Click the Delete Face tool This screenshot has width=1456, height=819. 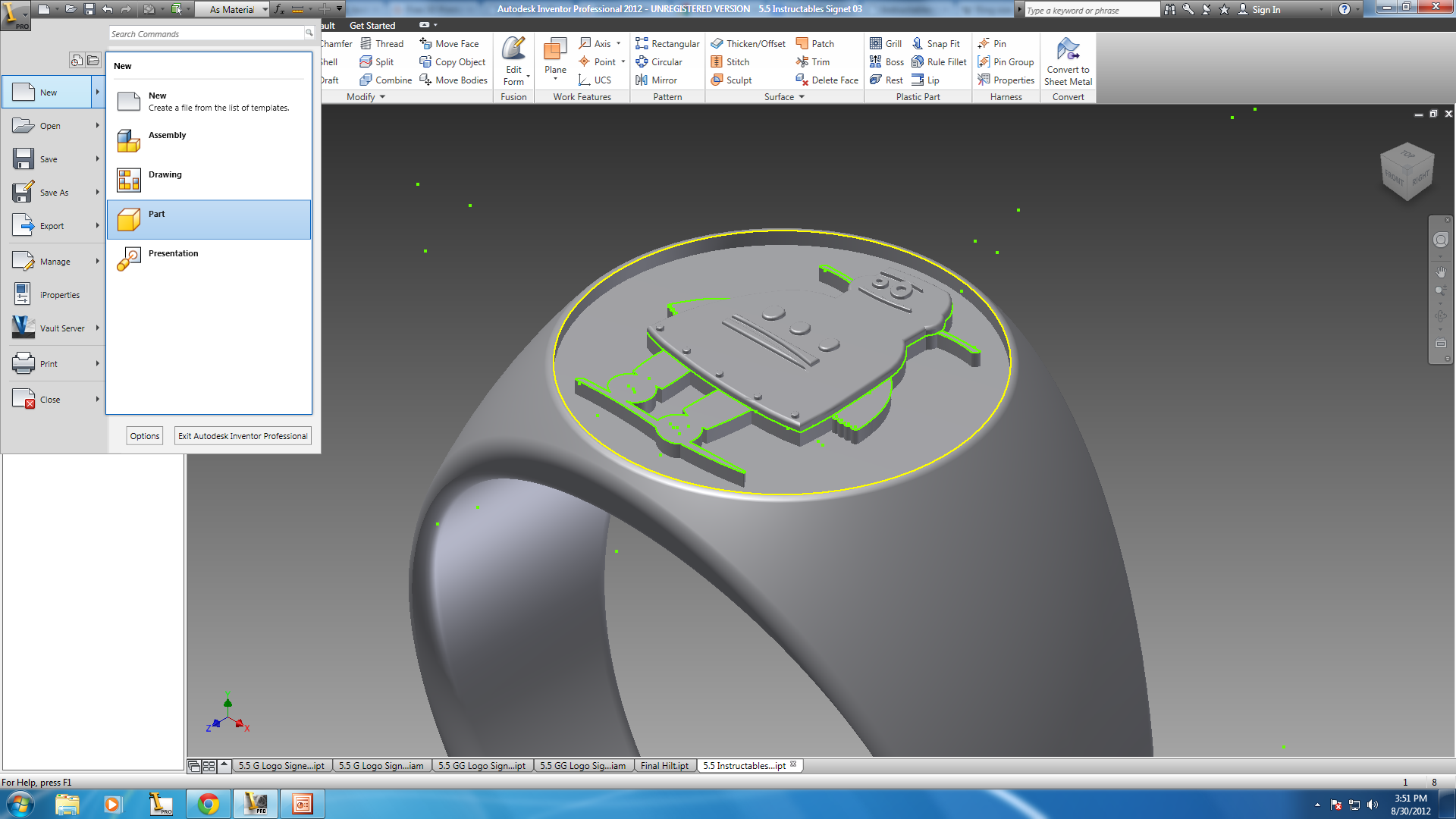(827, 80)
